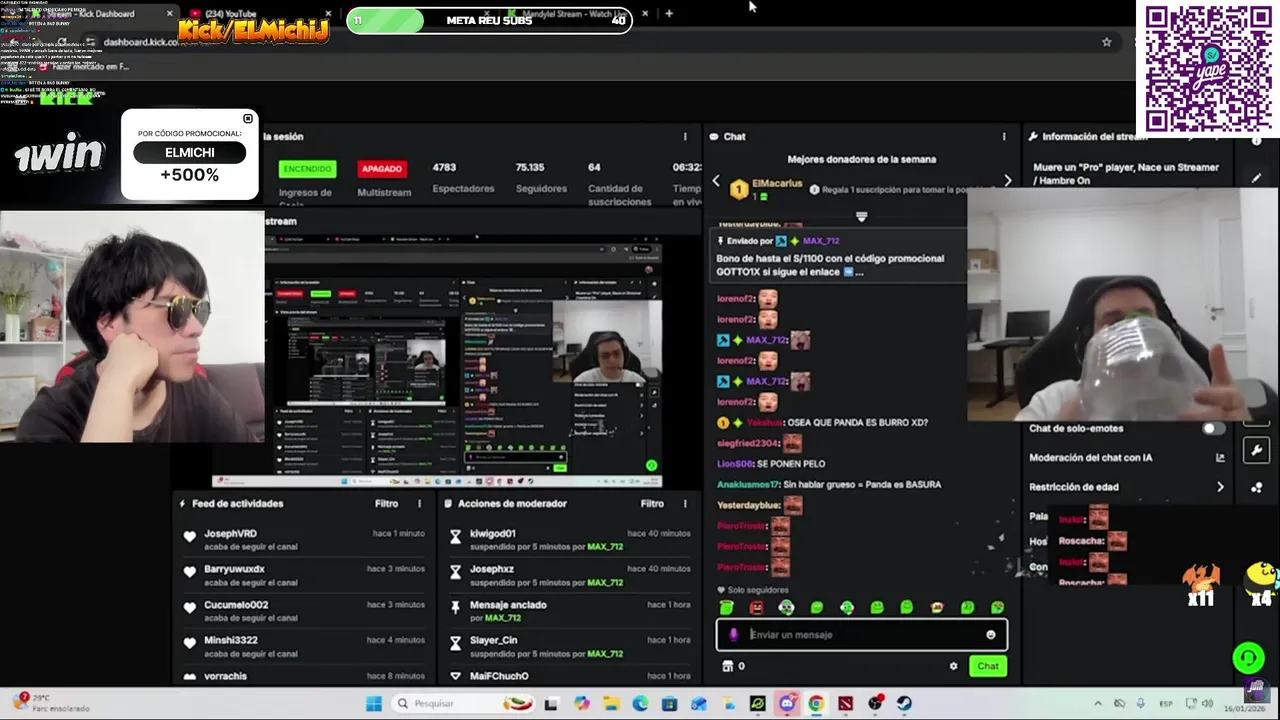Image resolution: width=1280 pixels, height=720 pixels.
Task: Select Slayer_Cin moderation entry
Action: pos(570,646)
